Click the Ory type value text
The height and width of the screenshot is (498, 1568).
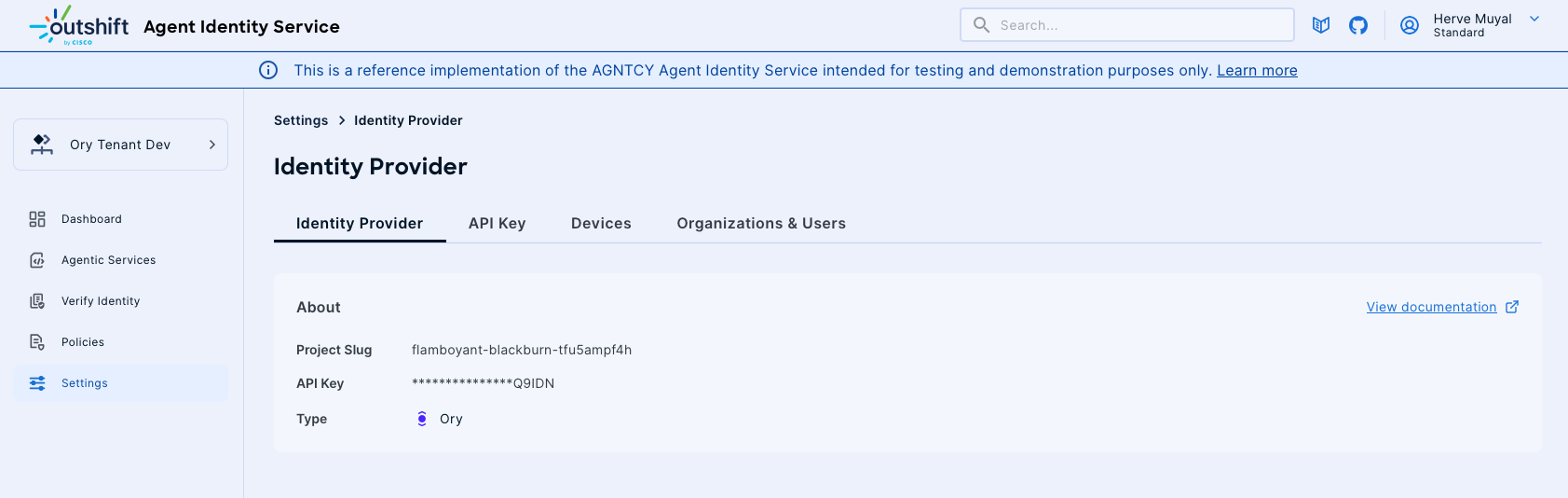(x=451, y=419)
